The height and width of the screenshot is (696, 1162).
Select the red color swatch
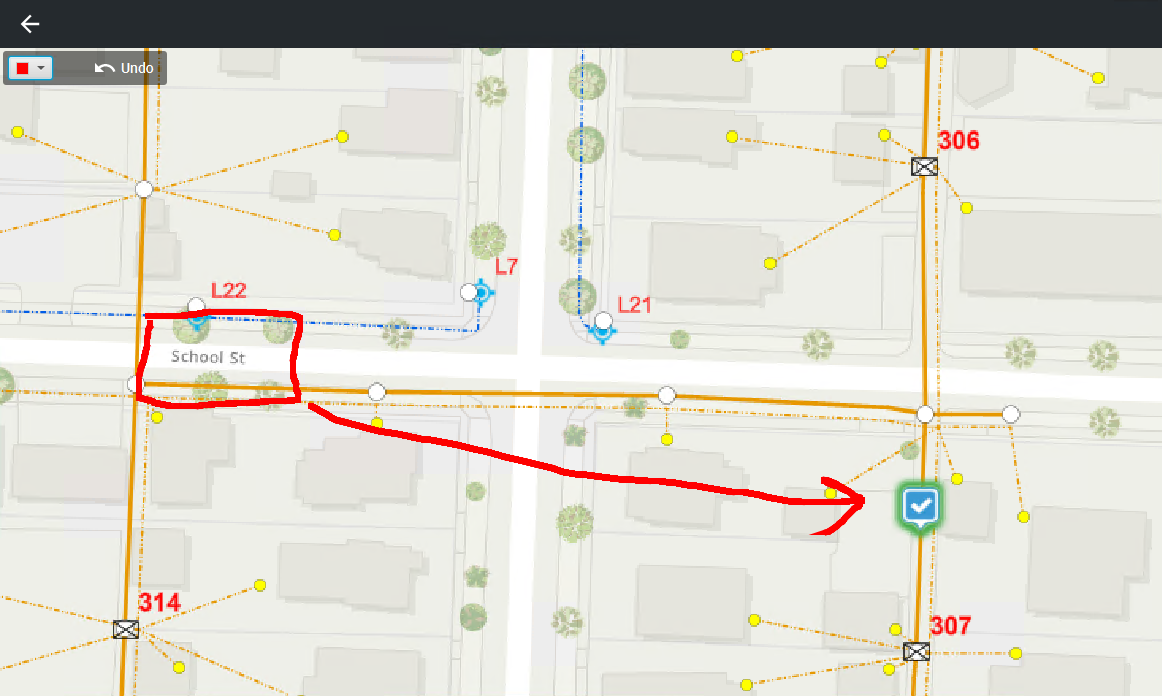(x=22, y=68)
